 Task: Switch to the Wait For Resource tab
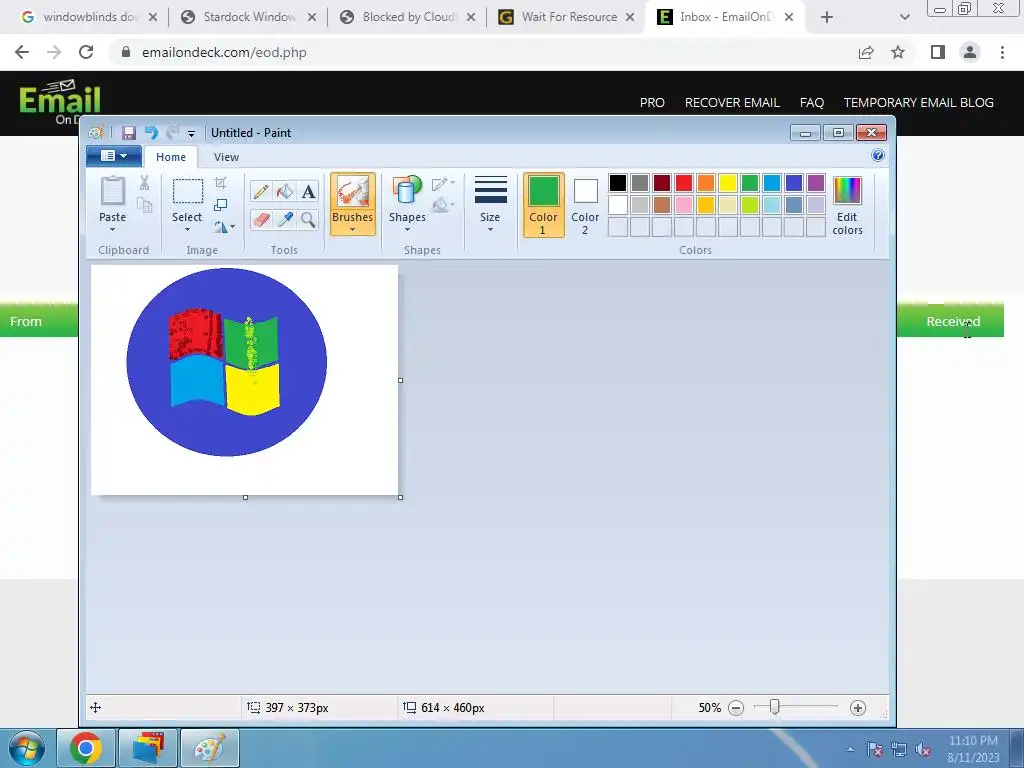tap(567, 17)
